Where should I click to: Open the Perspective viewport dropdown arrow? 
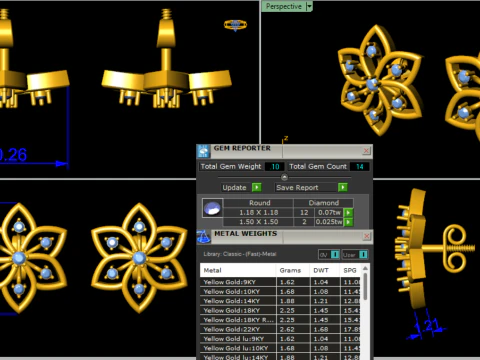(309, 6)
